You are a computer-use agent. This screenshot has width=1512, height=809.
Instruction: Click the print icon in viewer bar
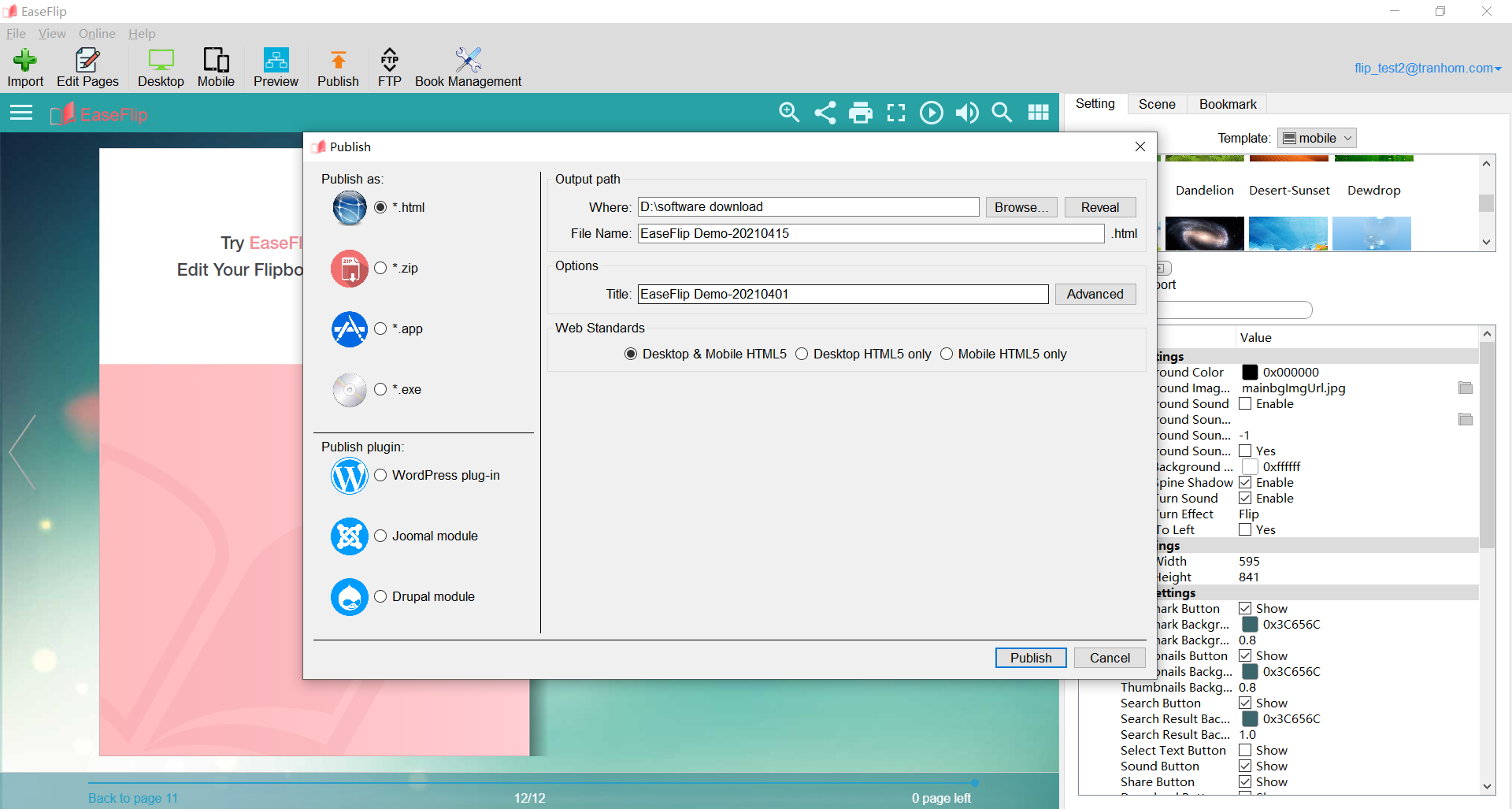pyautogui.click(x=861, y=113)
